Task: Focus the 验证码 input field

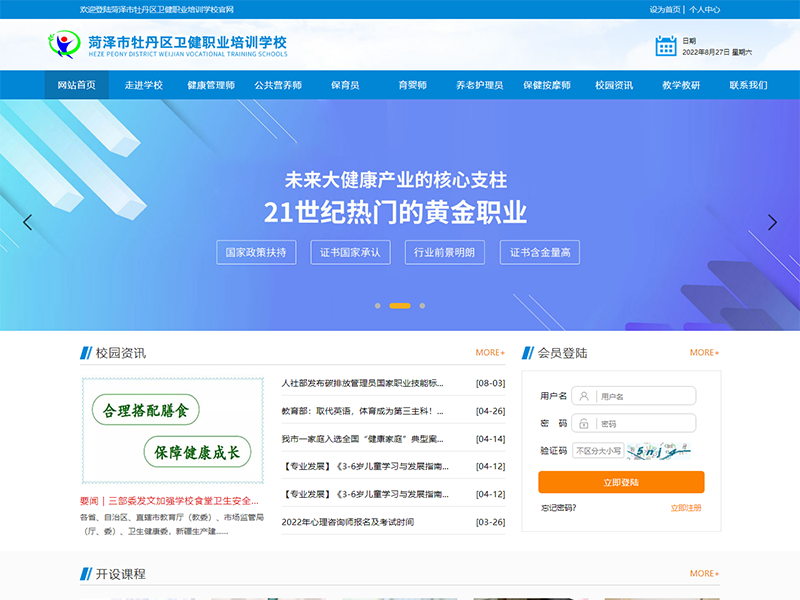Action: point(598,451)
